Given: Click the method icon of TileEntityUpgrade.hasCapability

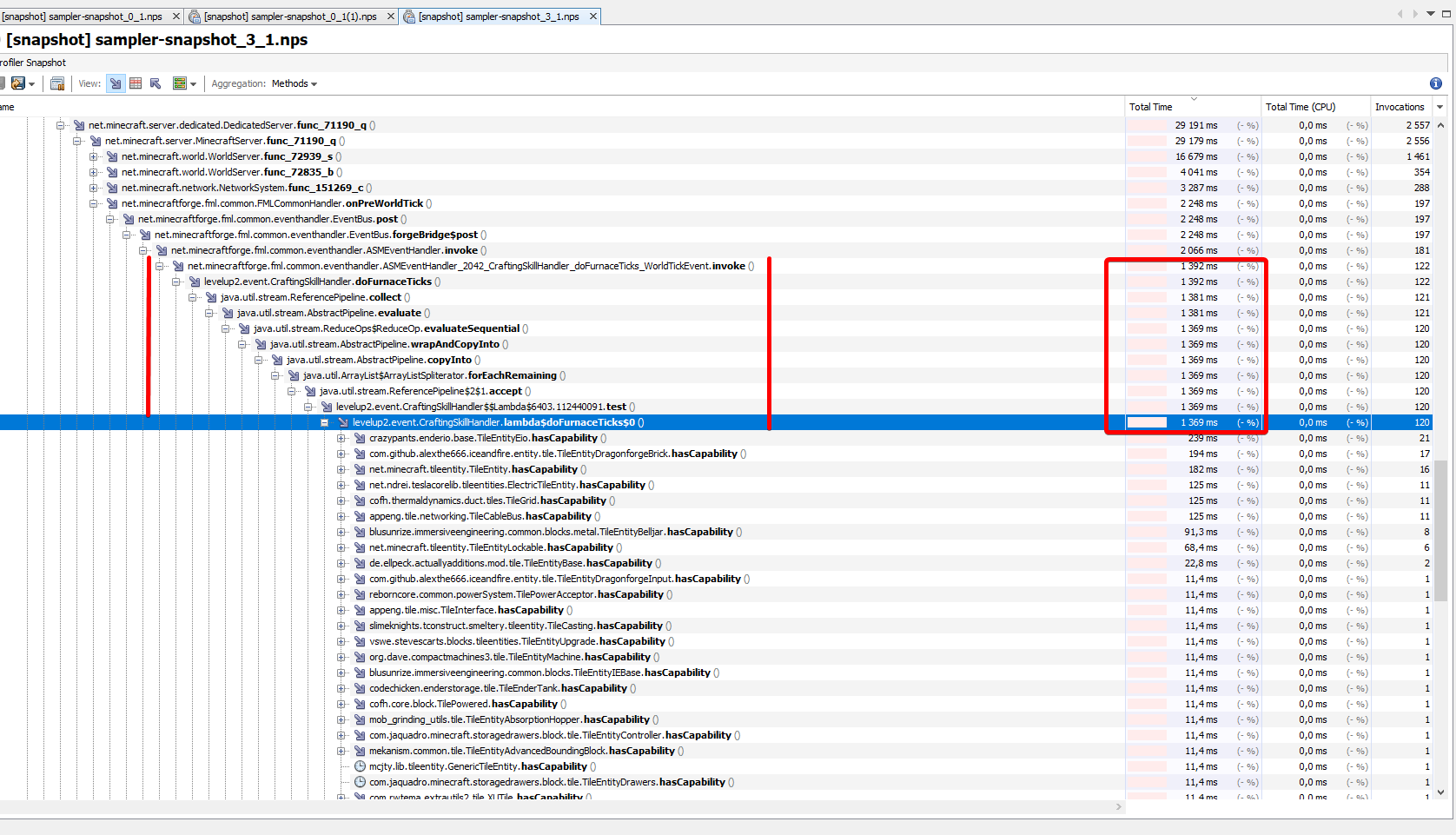Looking at the screenshot, I should point(360,641).
